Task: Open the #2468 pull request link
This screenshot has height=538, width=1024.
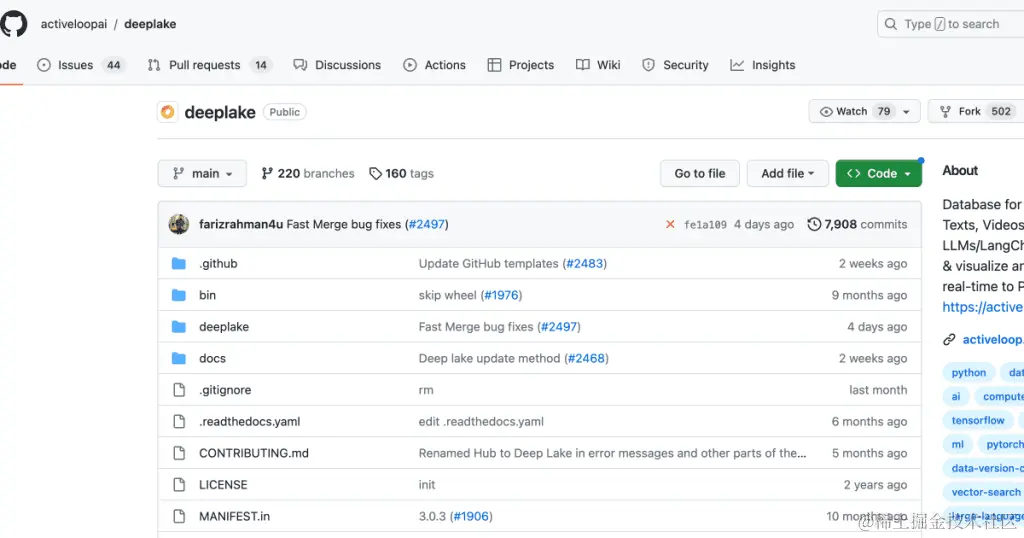Action: [586, 358]
